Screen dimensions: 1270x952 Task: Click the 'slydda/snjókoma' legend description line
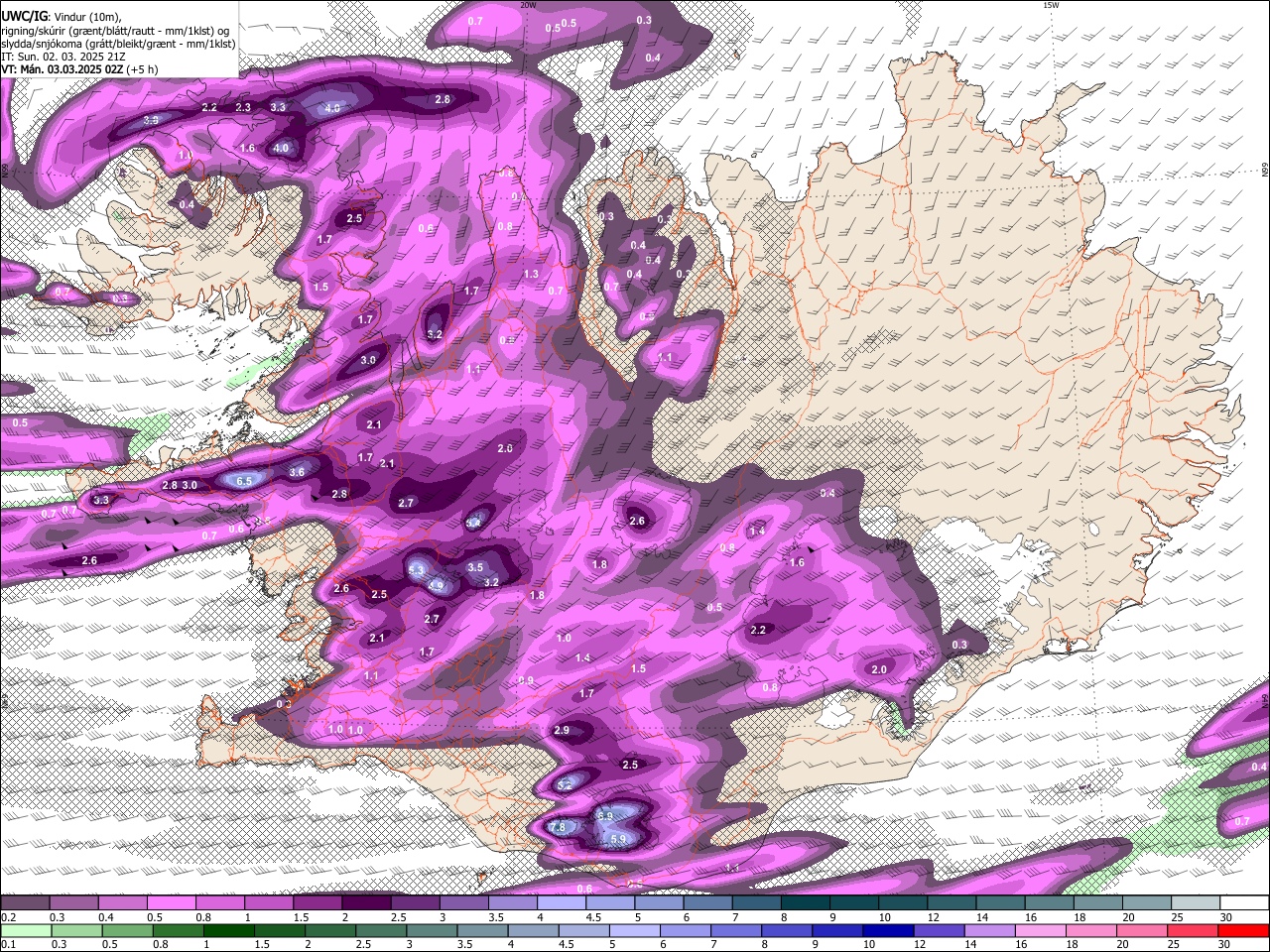(x=118, y=44)
